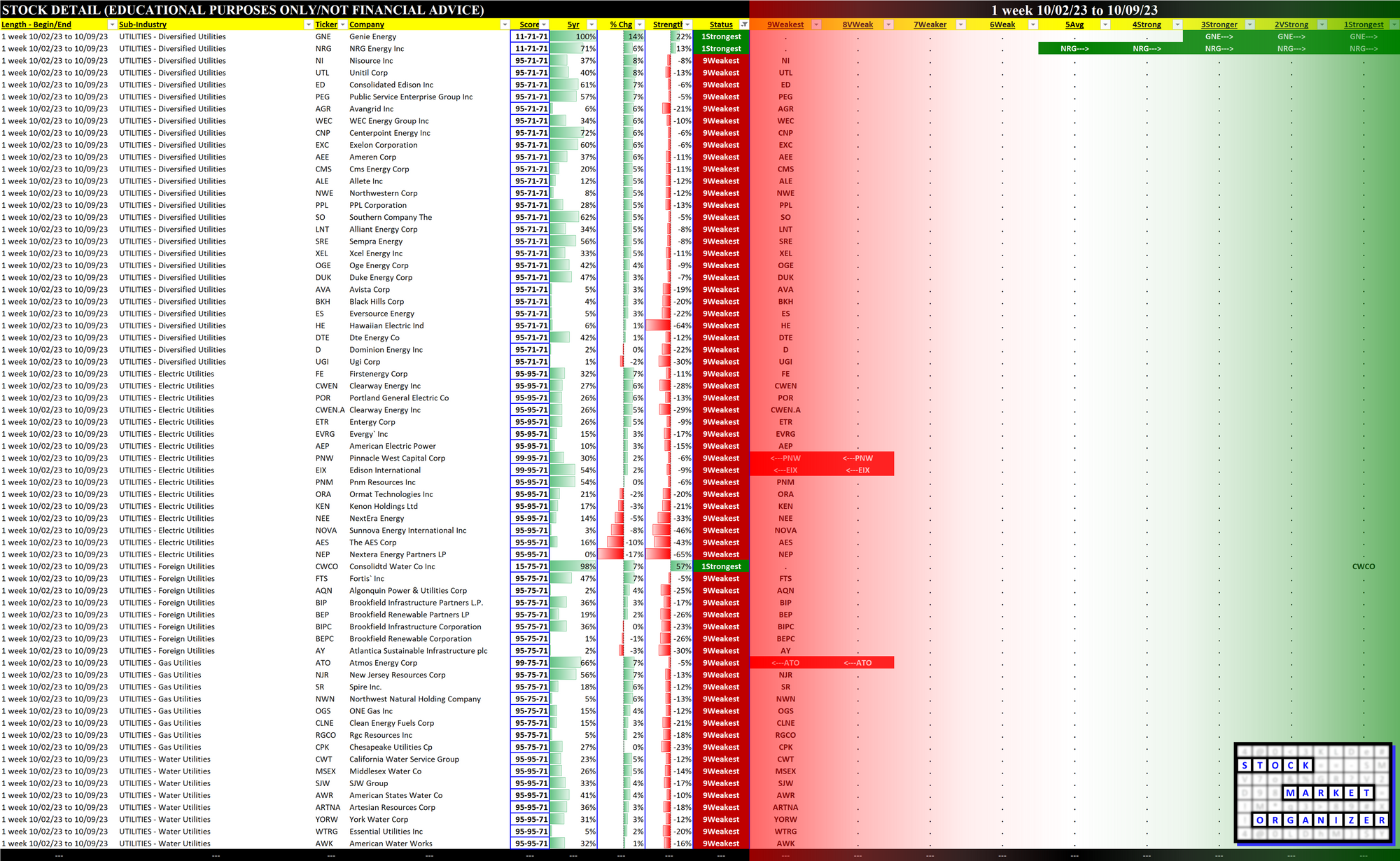Click the 6Weak column header
This screenshot has height=861, width=1400.
point(1002,24)
